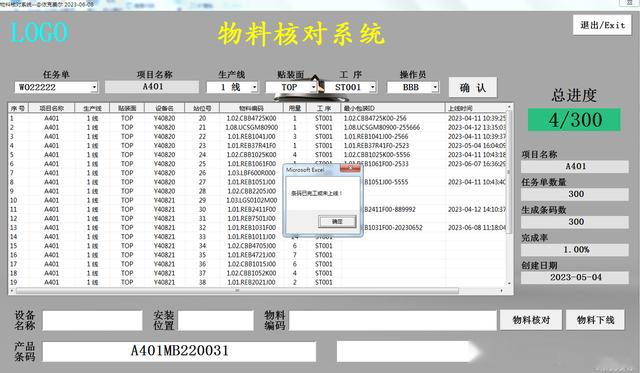This screenshot has width=640, height=373.
Task: Click the LOGO image at top left
Action: tap(39, 33)
